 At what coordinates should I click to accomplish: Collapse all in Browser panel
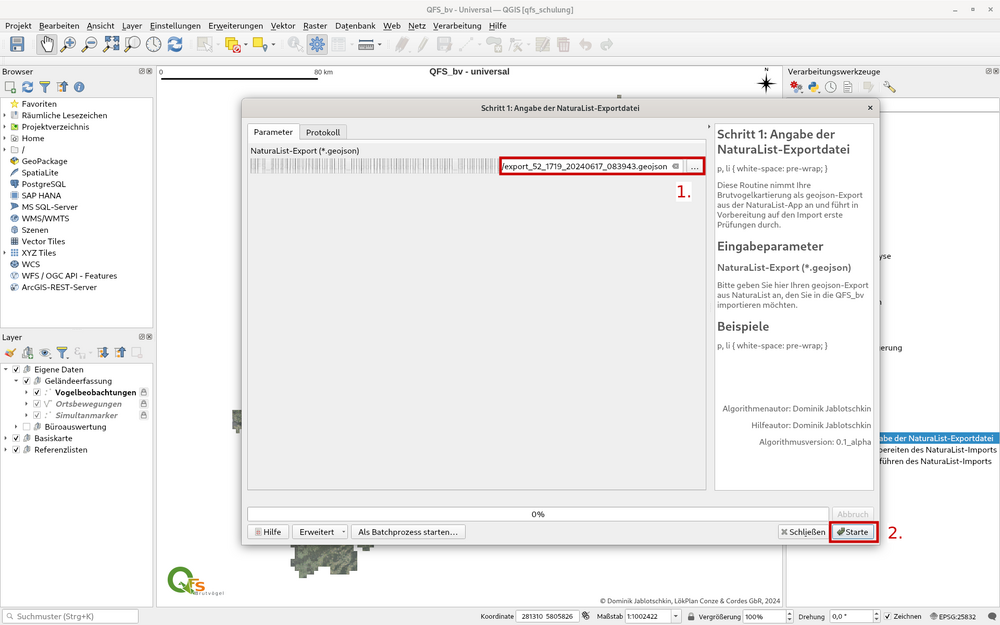[62, 87]
